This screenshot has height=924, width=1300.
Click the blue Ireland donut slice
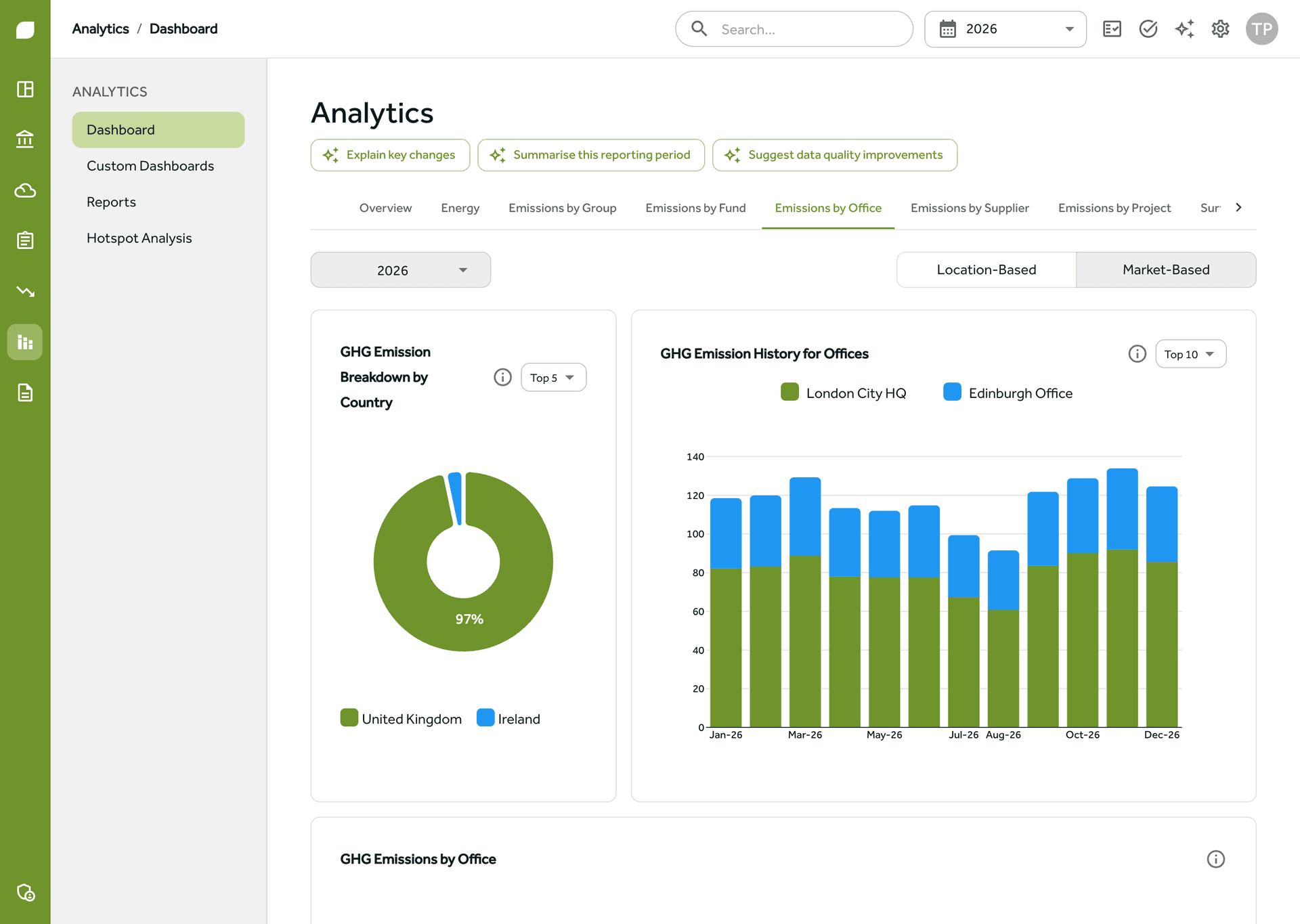point(456,498)
